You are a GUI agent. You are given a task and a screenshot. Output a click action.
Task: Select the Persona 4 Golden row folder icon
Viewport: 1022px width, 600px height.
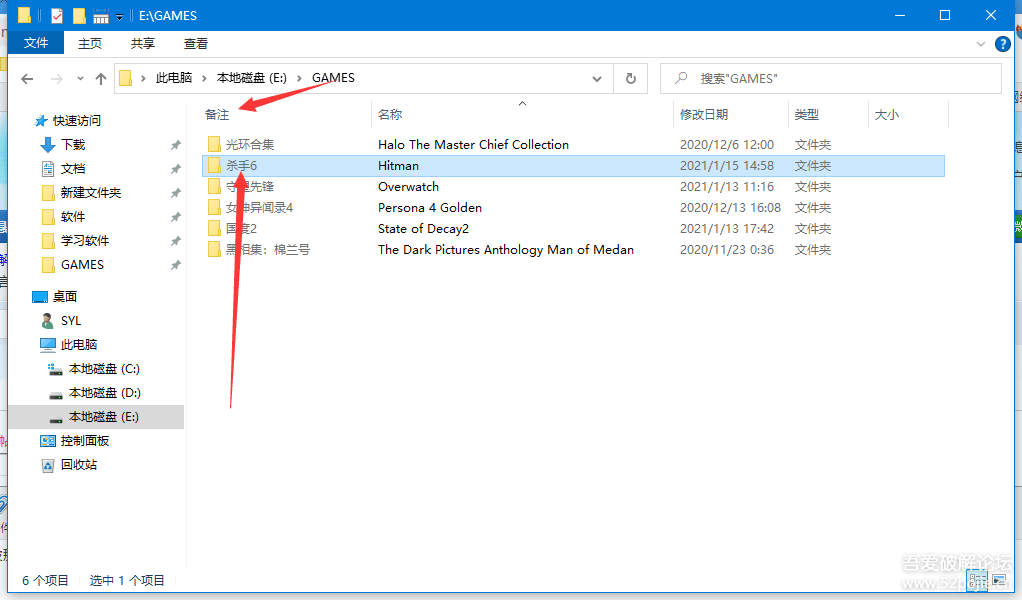tap(214, 207)
